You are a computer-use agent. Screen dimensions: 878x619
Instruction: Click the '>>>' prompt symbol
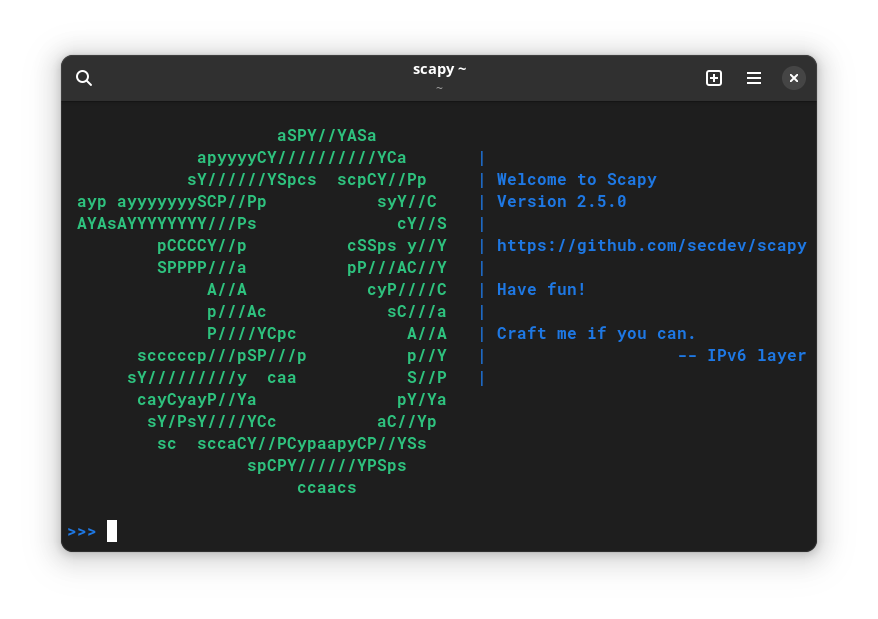(82, 532)
